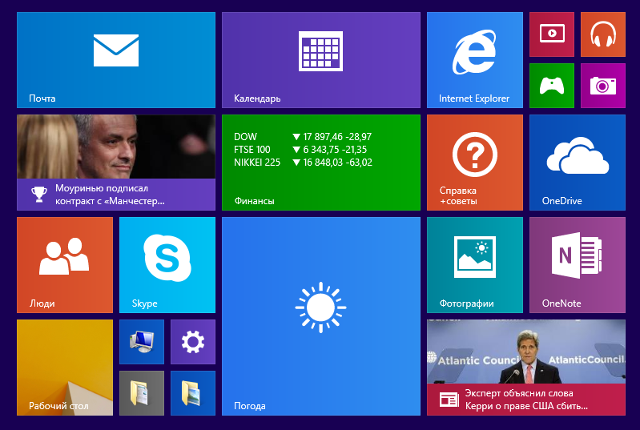Screen dimensions: 640x430
Task: Click the FTSE 100 index row
Action: [x=300, y=149]
